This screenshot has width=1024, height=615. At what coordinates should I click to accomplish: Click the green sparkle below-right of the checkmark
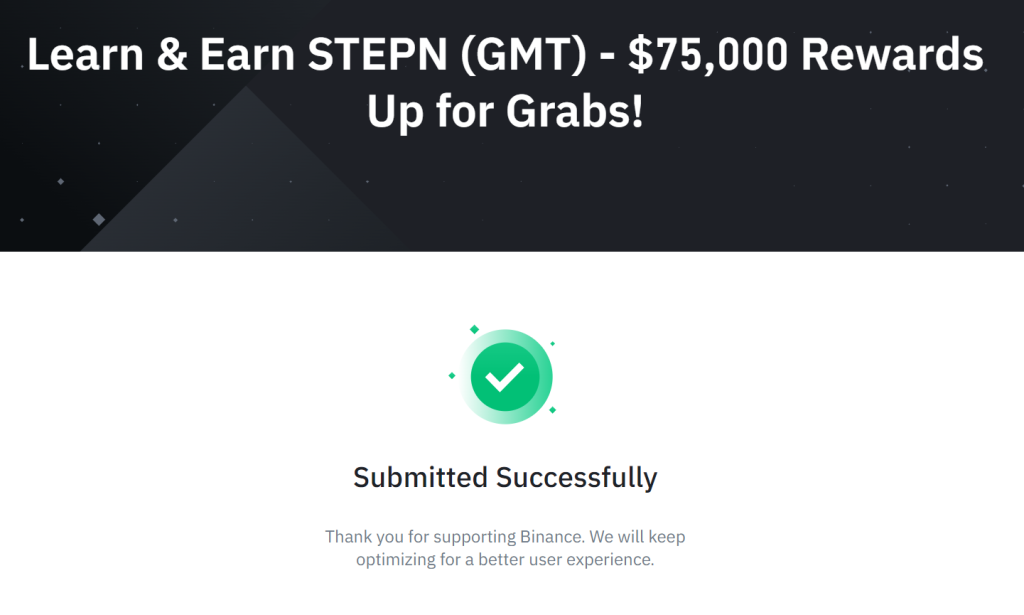point(552,409)
